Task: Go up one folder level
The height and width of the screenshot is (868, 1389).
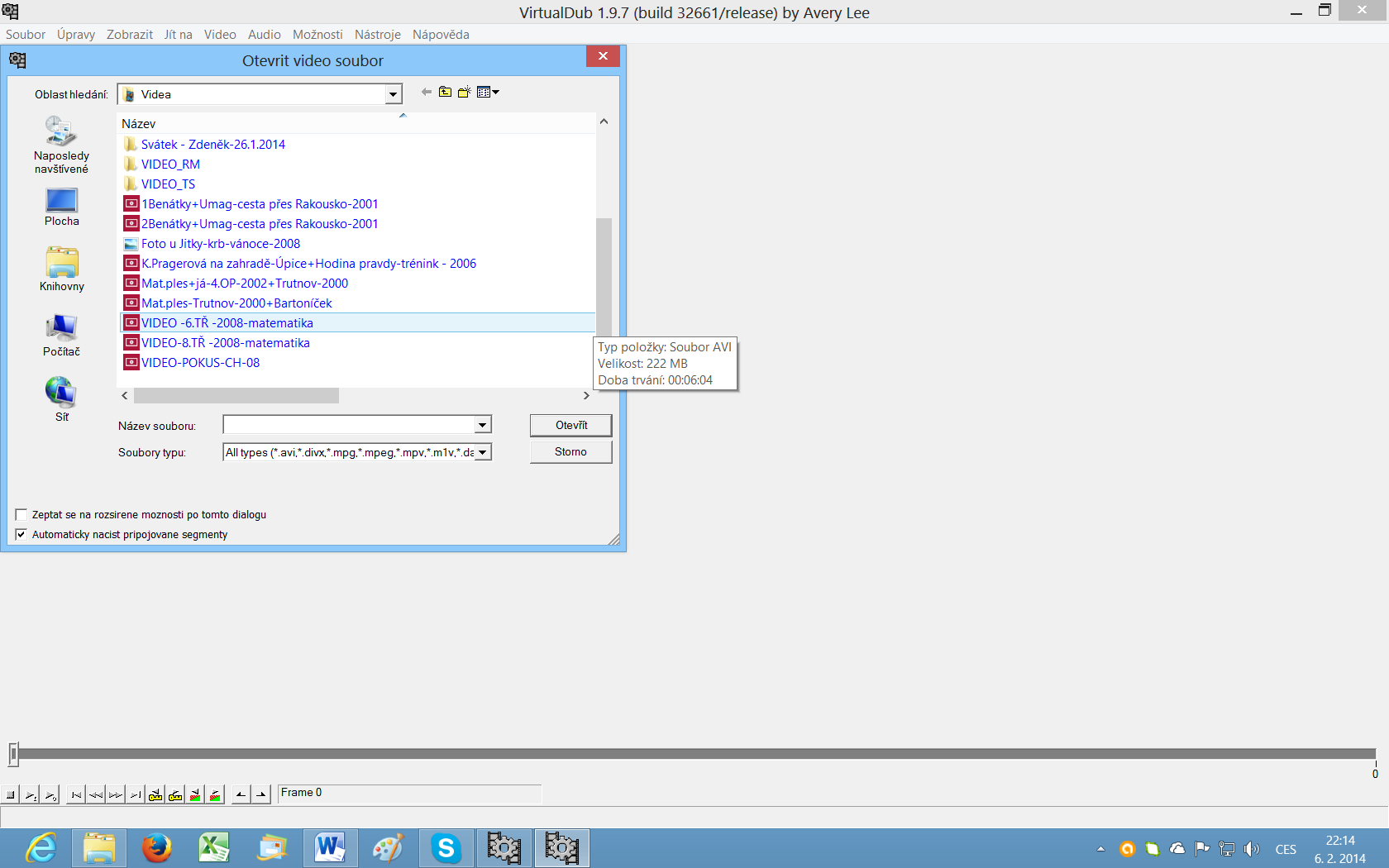Action: click(445, 92)
